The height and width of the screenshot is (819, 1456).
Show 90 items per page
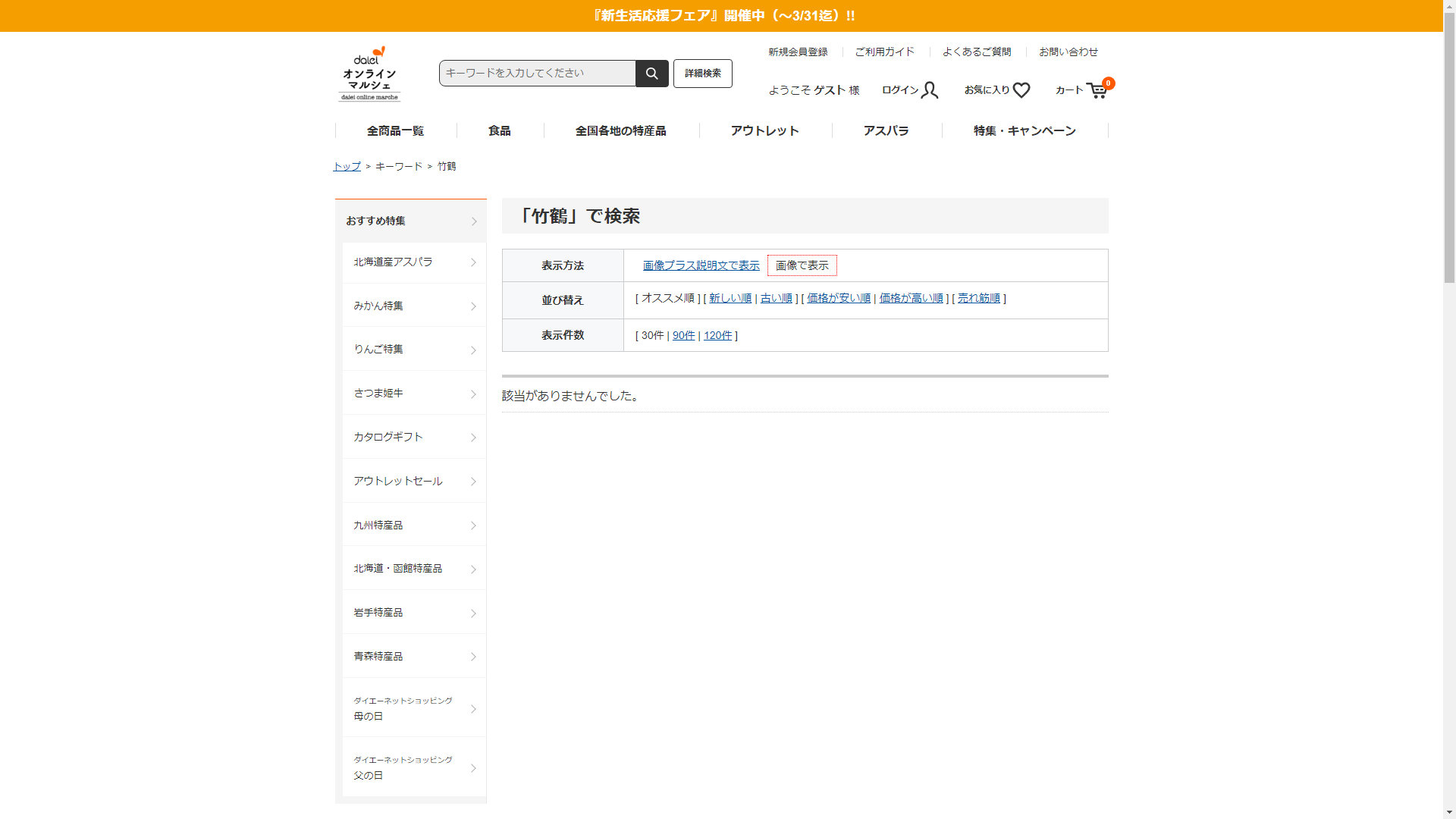tap(683, 335)
